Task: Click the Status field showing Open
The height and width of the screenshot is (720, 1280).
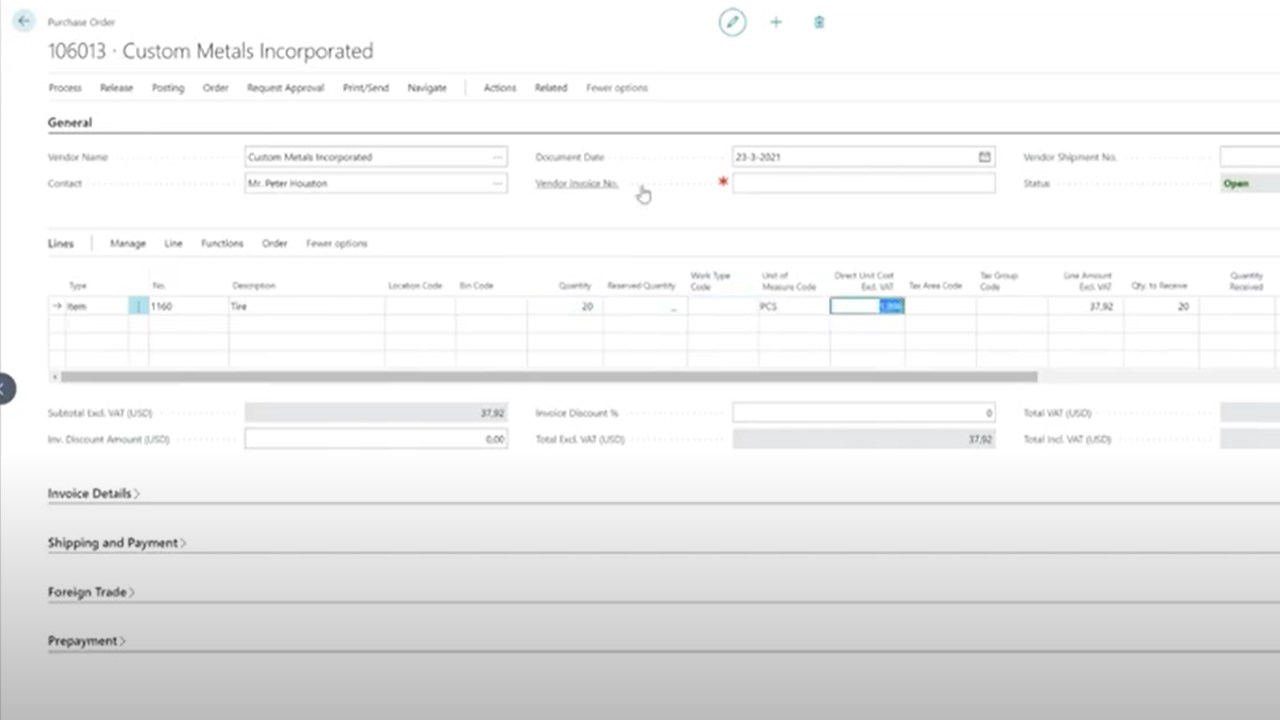Action: pyautogui.click(x=1250, y=183)
